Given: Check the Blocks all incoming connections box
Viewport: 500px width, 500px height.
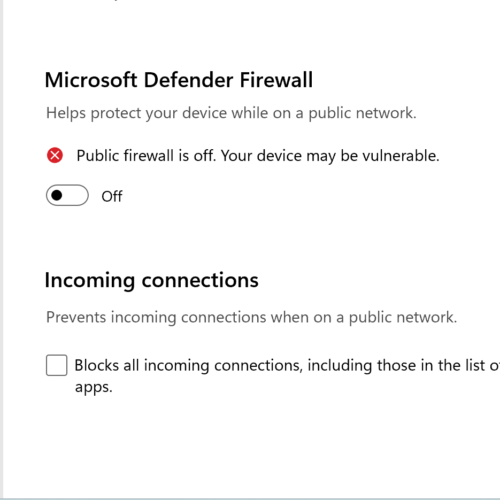Looking at the screenshot, I should coord(56,365).
